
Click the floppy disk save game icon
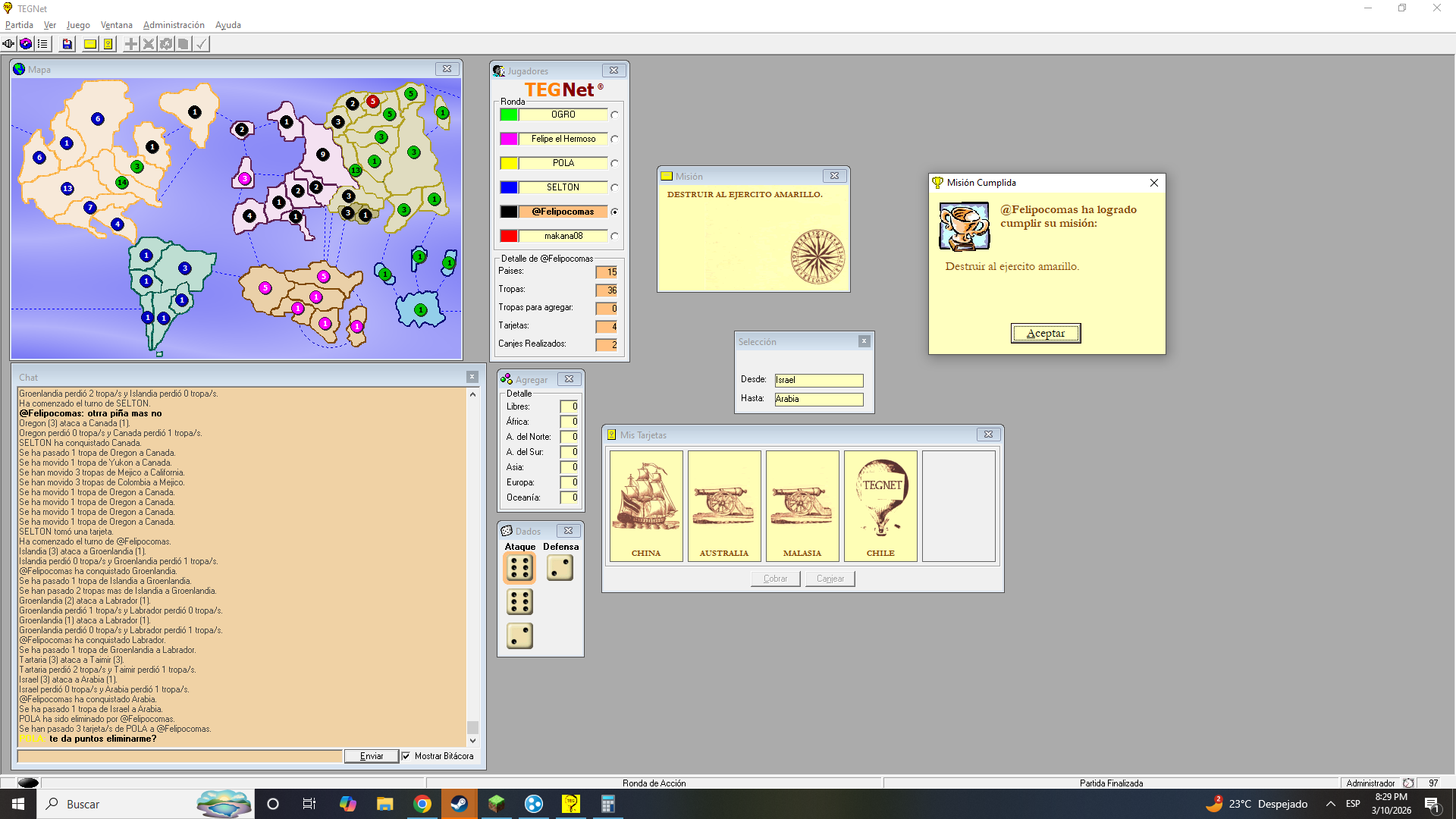click(x=67, y=44)
